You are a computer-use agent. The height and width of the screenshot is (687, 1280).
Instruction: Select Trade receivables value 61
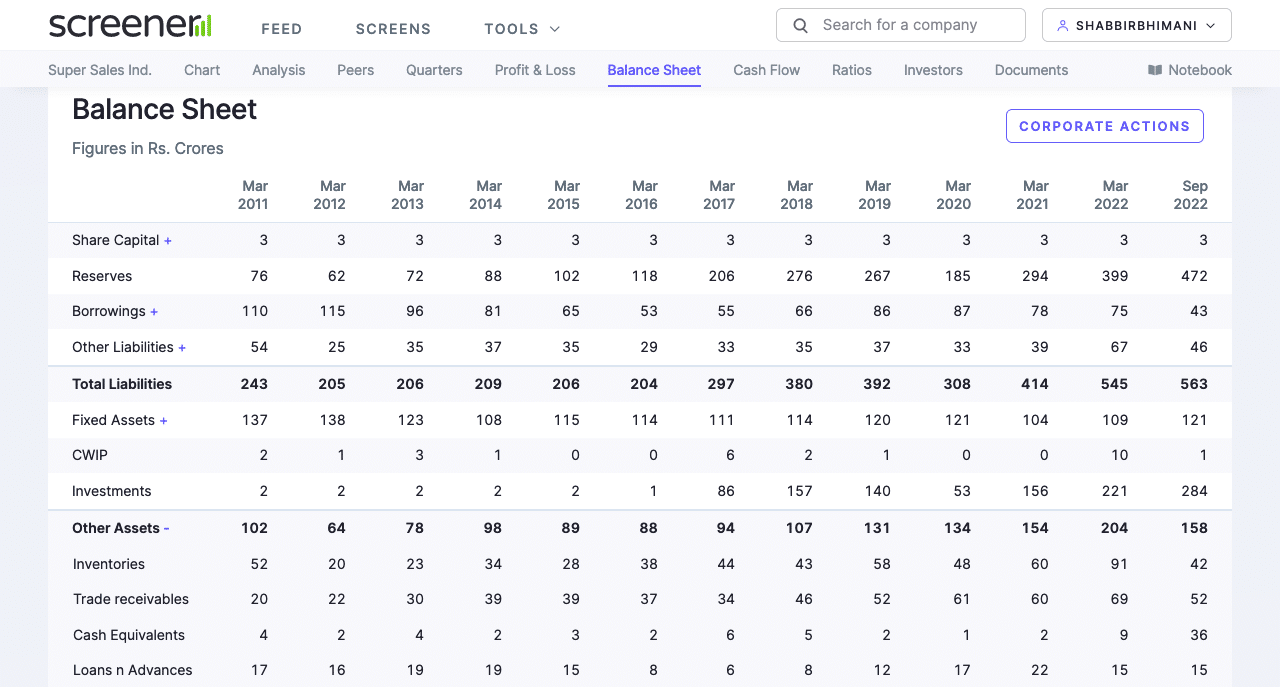[962, 599]
